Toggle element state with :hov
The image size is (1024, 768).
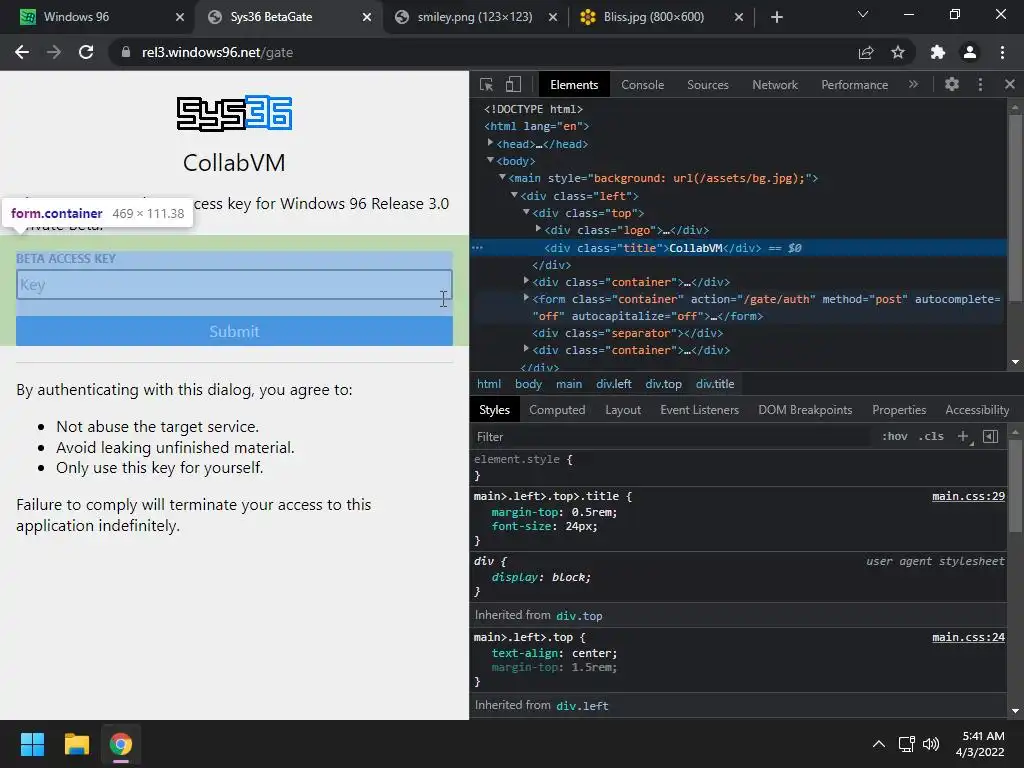point(895,436)
